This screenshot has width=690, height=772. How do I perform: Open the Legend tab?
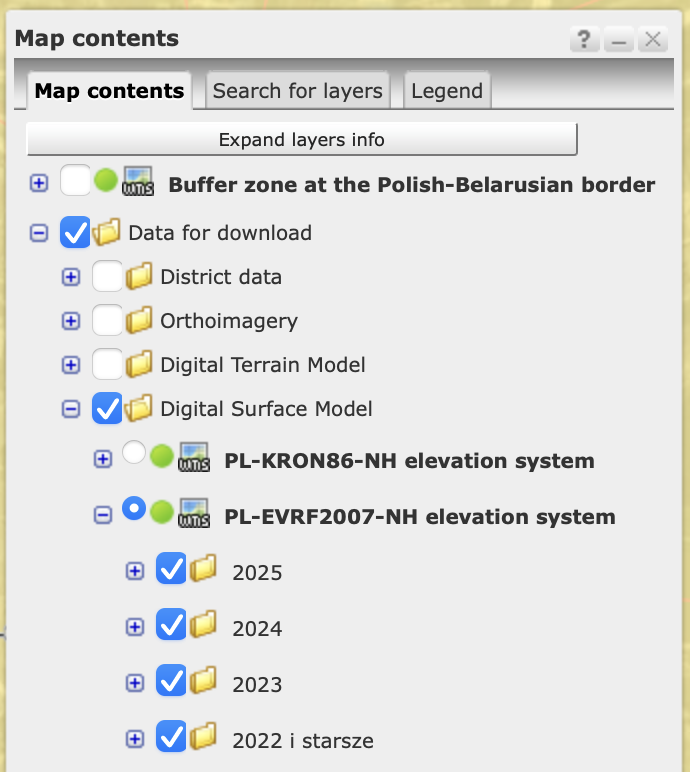coord(447,91)
